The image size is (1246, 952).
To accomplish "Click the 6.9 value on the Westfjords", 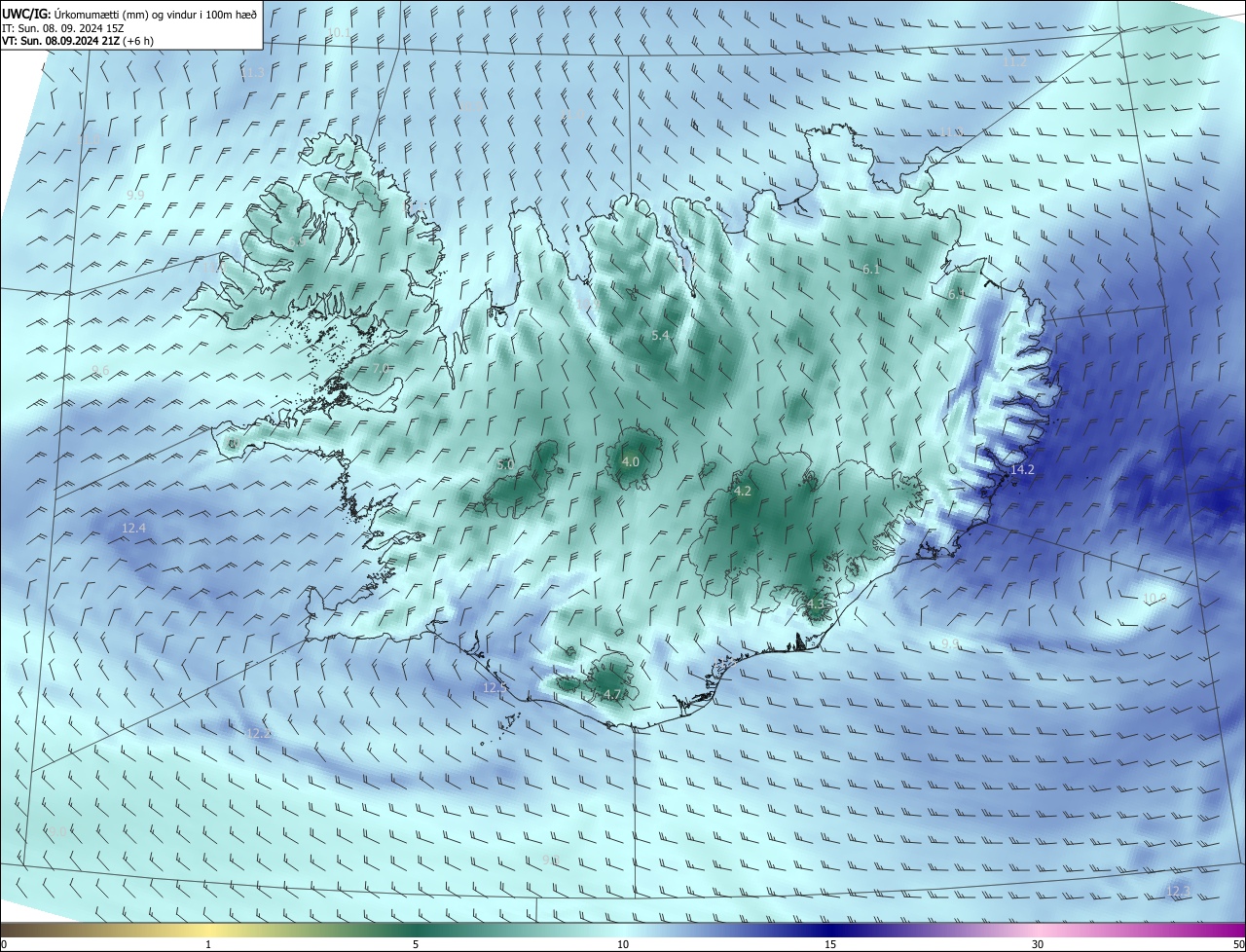I will coord(296,241).
